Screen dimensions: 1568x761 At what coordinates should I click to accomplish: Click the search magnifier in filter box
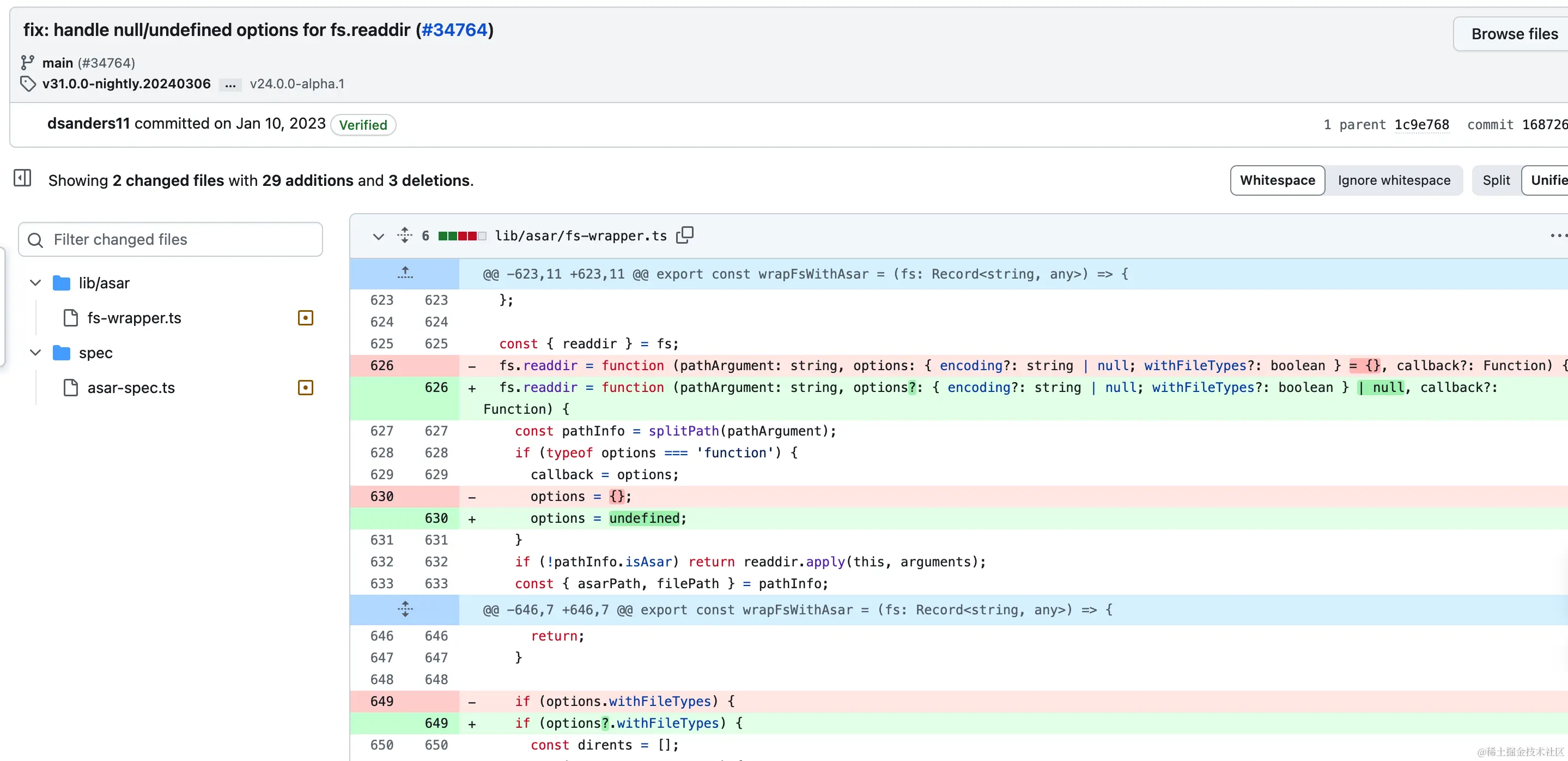(36, 240)
